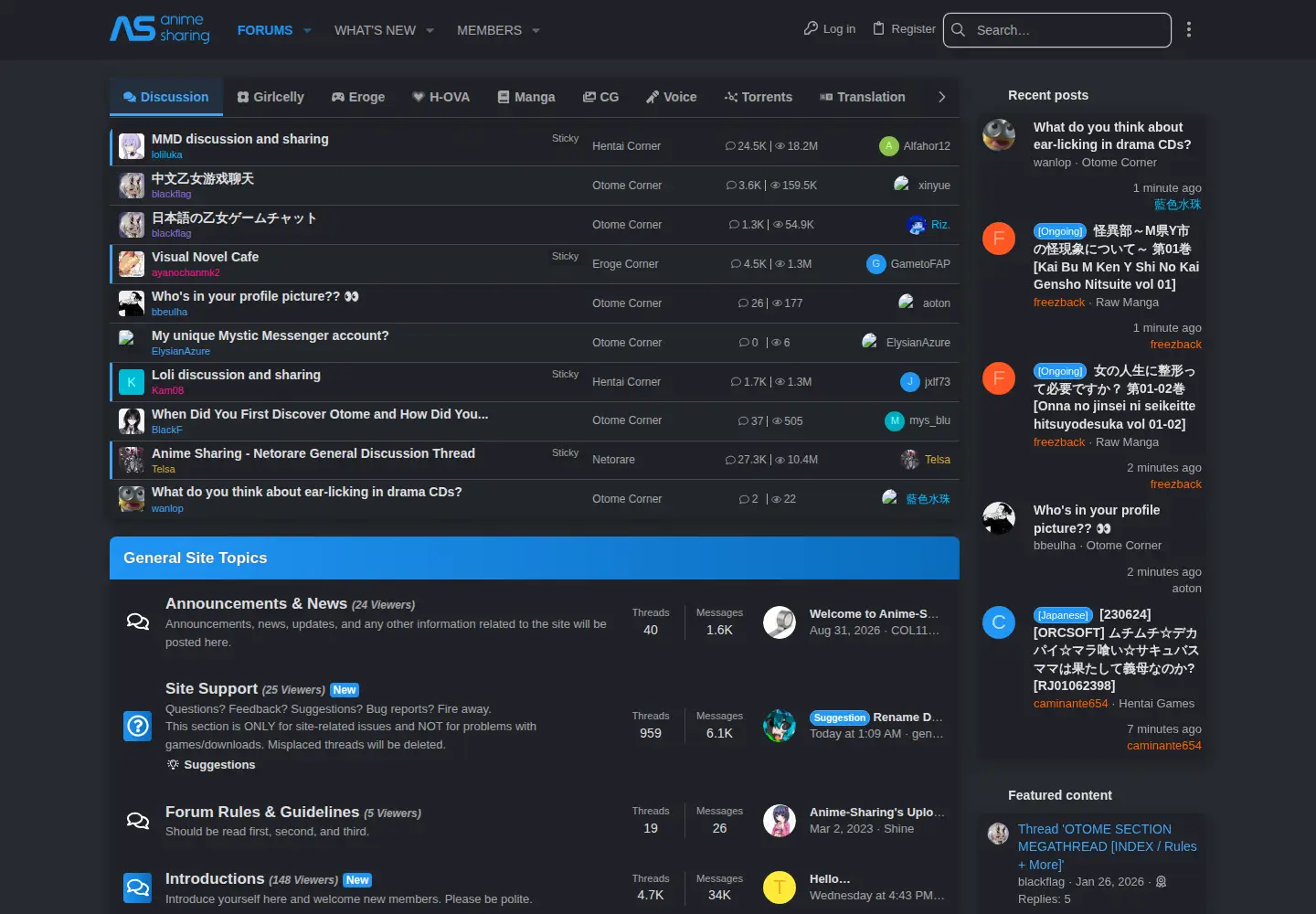1316x914 pixels.
Task: Switch to the Torrents tab
Action: [759, 97]
